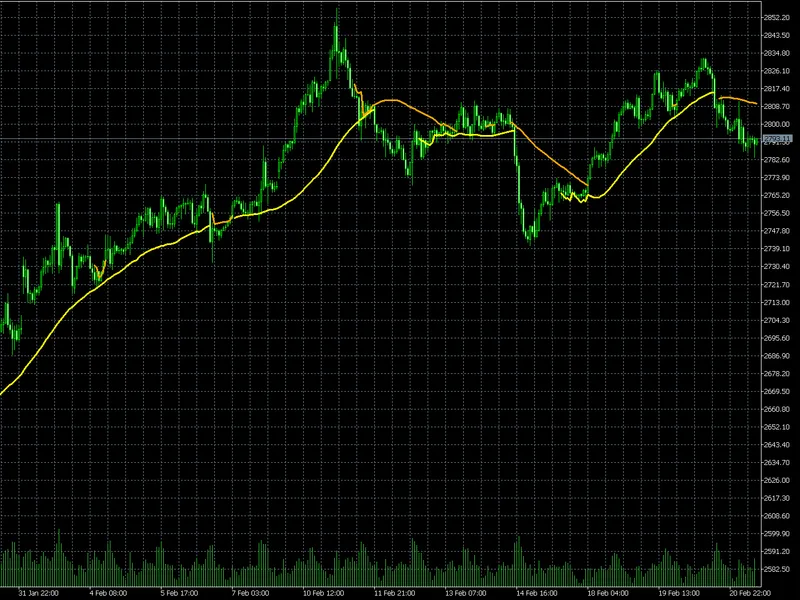Click the 19 Feb 13:00 time label
This screenshot has width=800, height=600.
pyautogui.click(x=679, y=593)
